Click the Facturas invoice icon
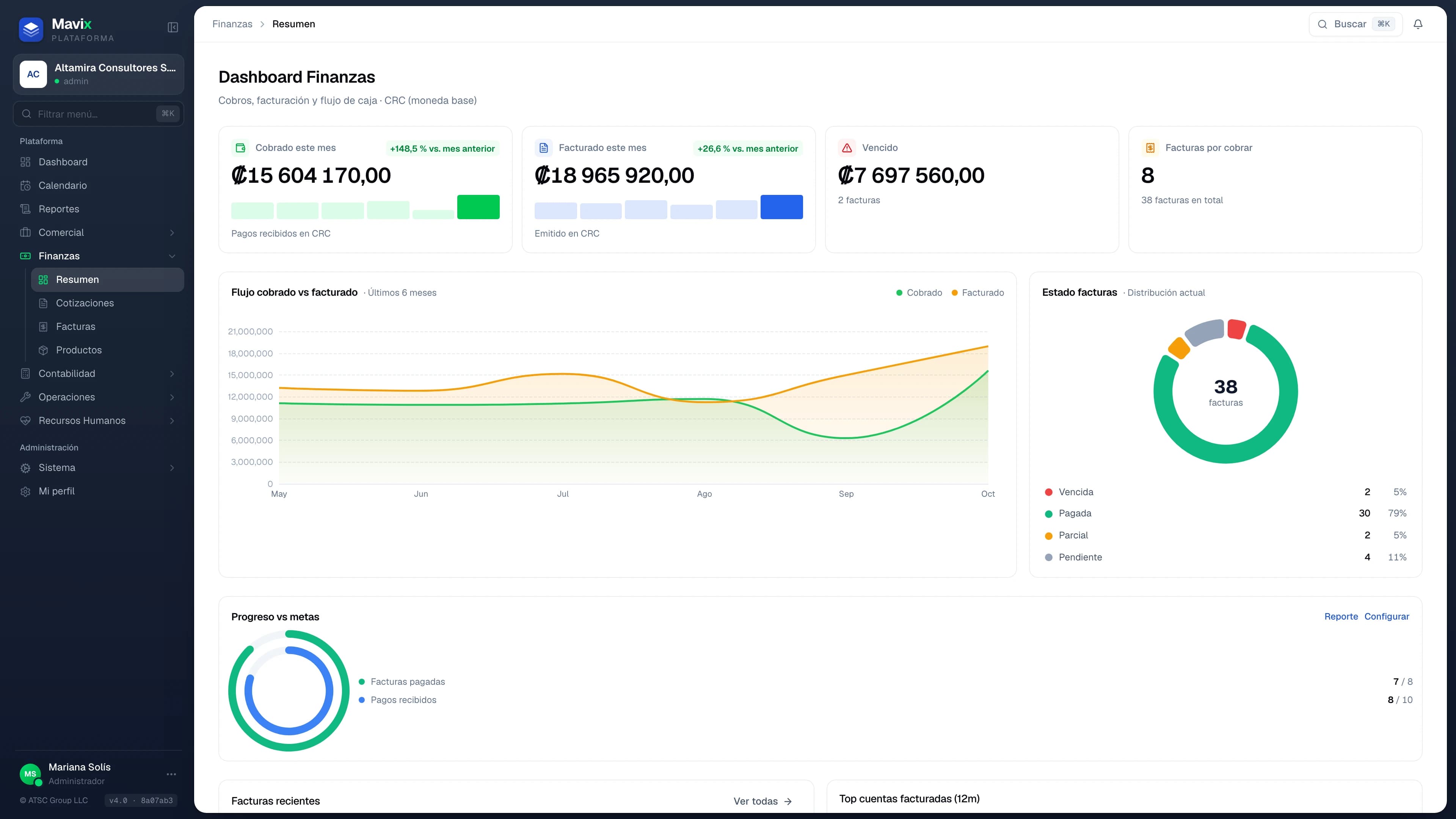The height and width of the screenshot is (819, 1456). pyautogui.click(x=43, y=327)
